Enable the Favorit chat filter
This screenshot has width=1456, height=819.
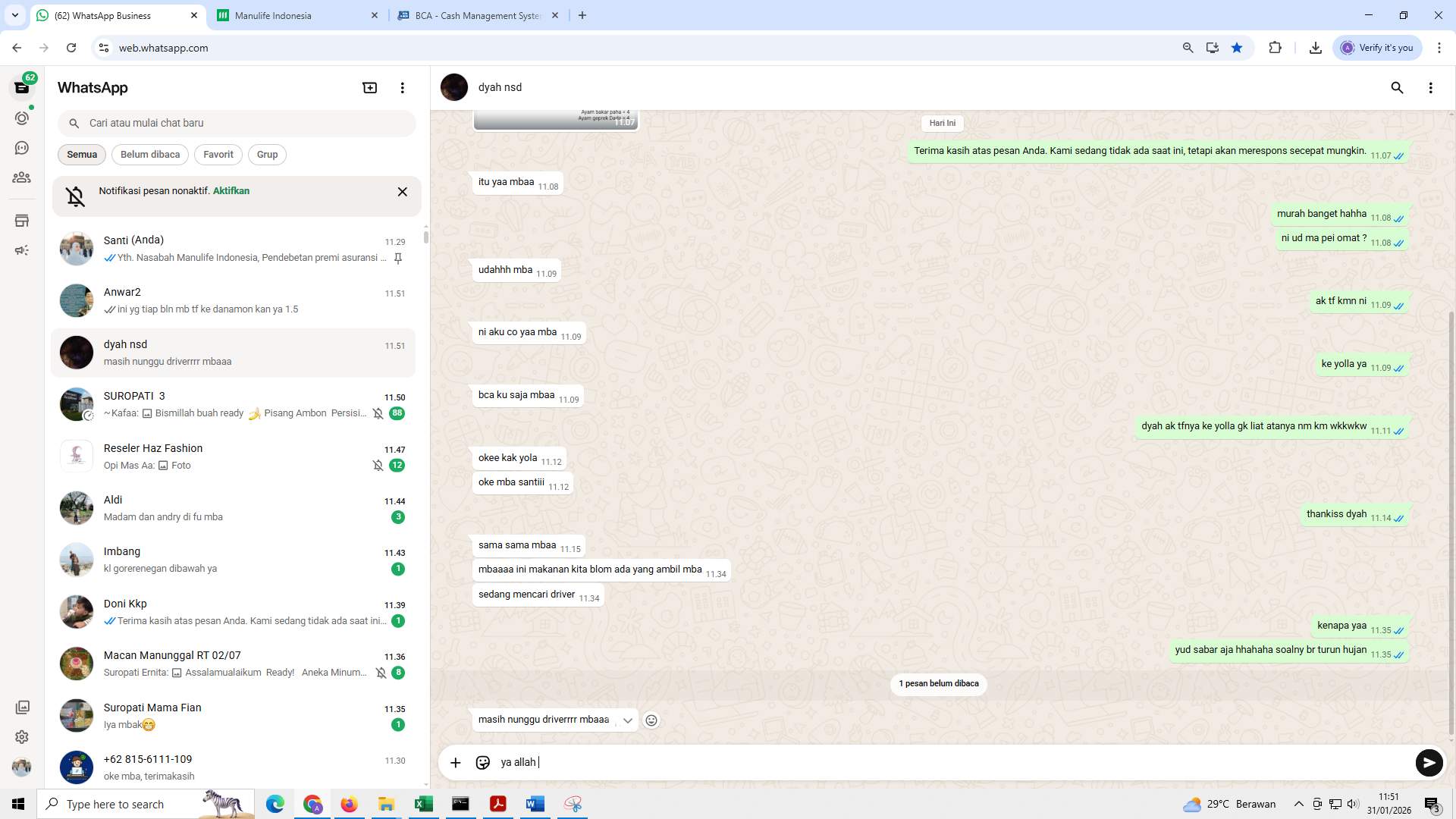218,155
